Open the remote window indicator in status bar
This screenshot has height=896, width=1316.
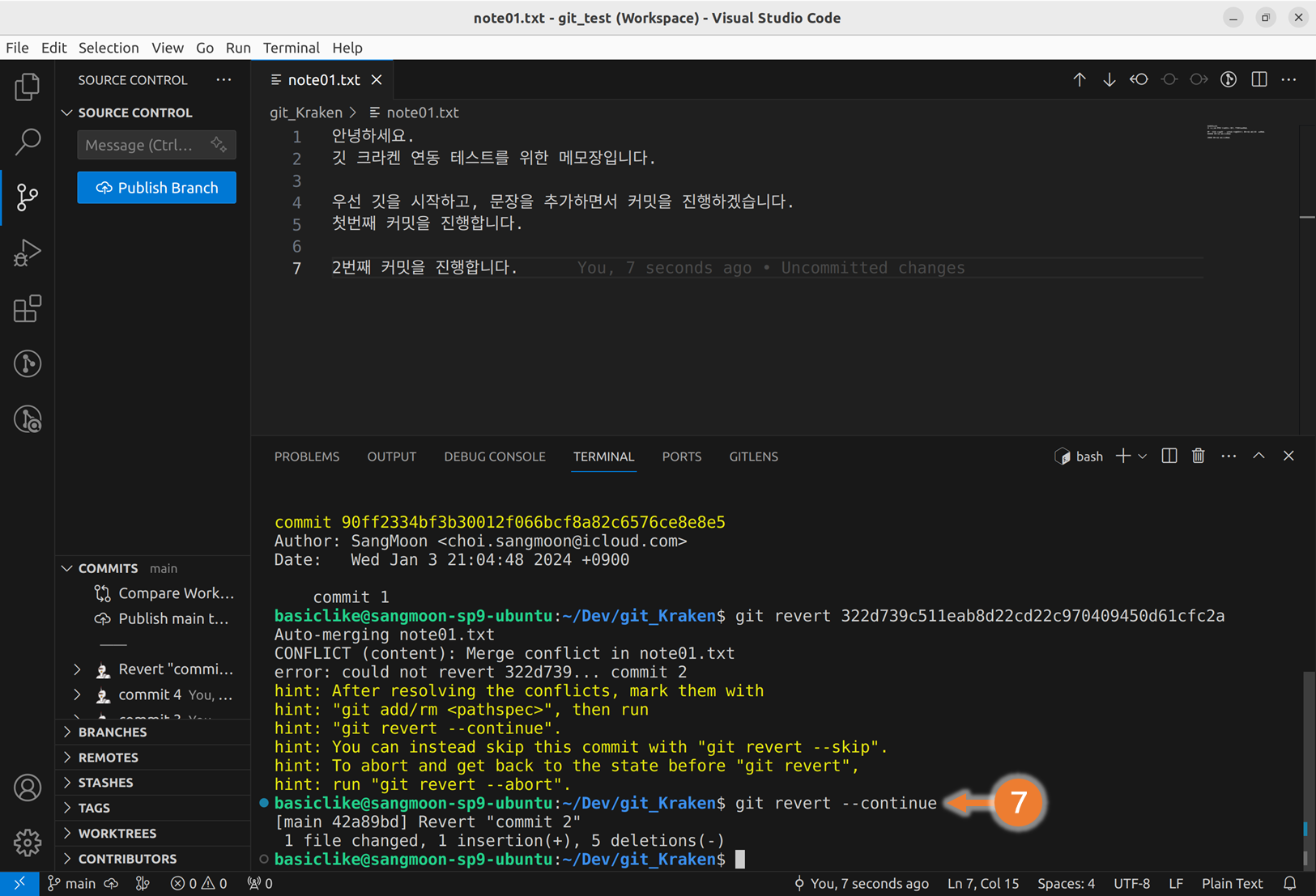point(19,884)
